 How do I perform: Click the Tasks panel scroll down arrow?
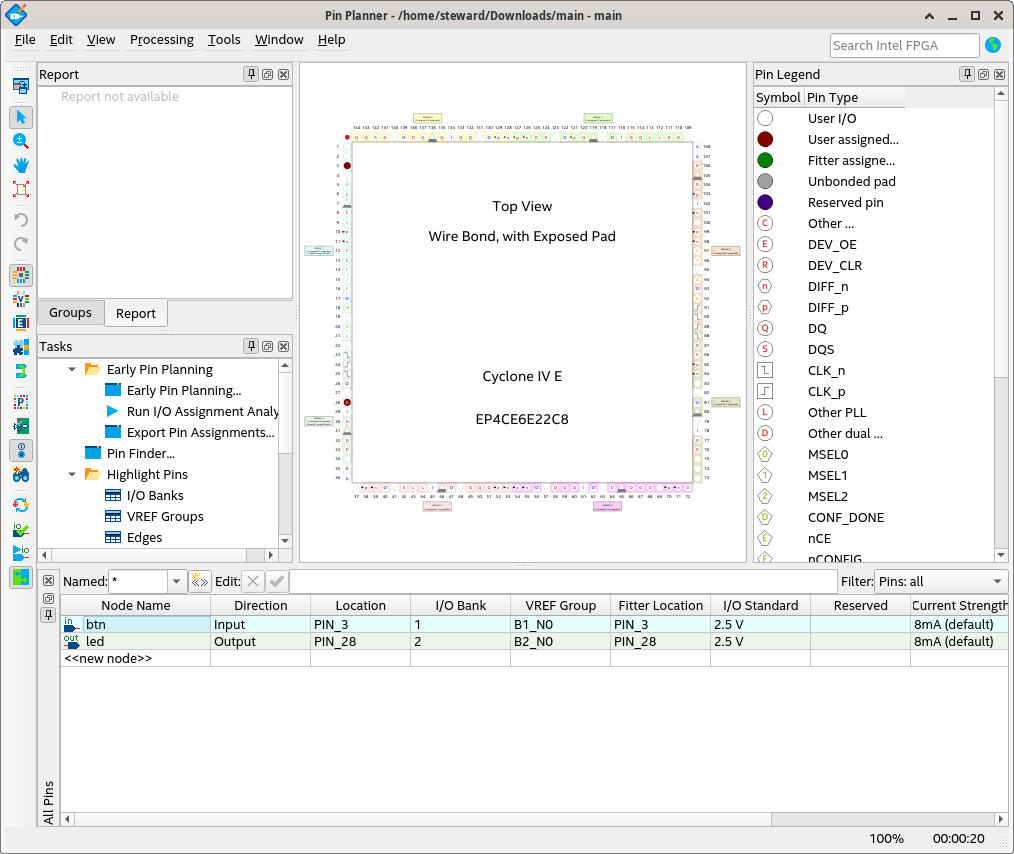285,540
